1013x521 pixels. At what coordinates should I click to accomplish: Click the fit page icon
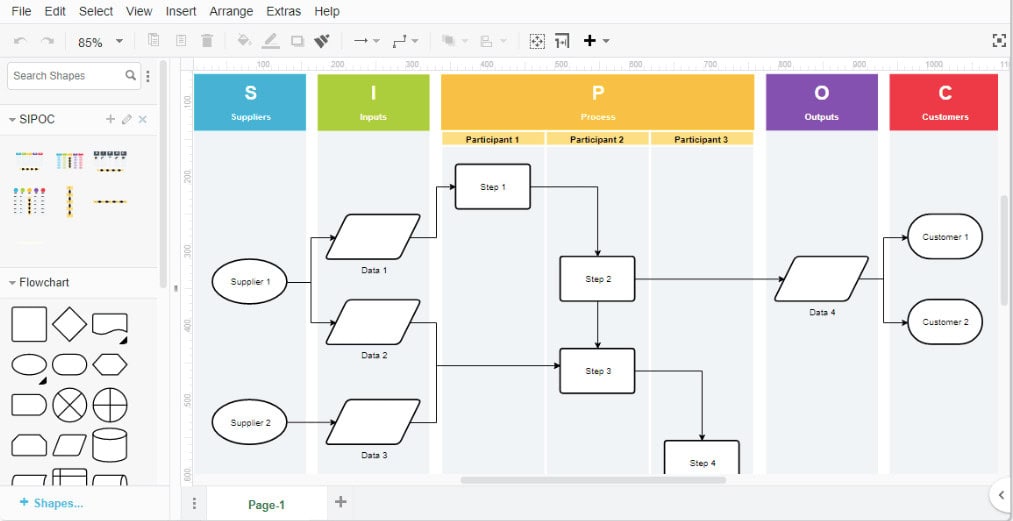click(x=537, y=41)
